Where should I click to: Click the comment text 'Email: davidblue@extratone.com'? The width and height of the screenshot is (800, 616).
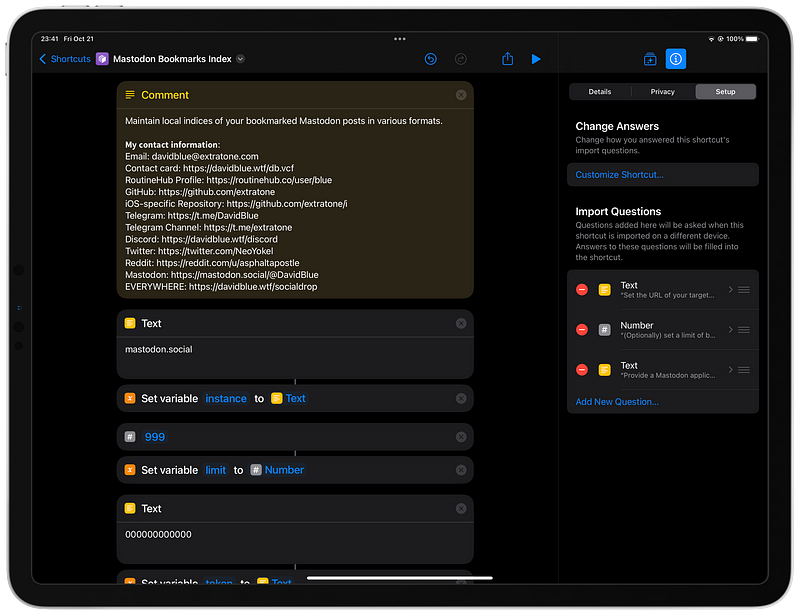tap(192, 157)
